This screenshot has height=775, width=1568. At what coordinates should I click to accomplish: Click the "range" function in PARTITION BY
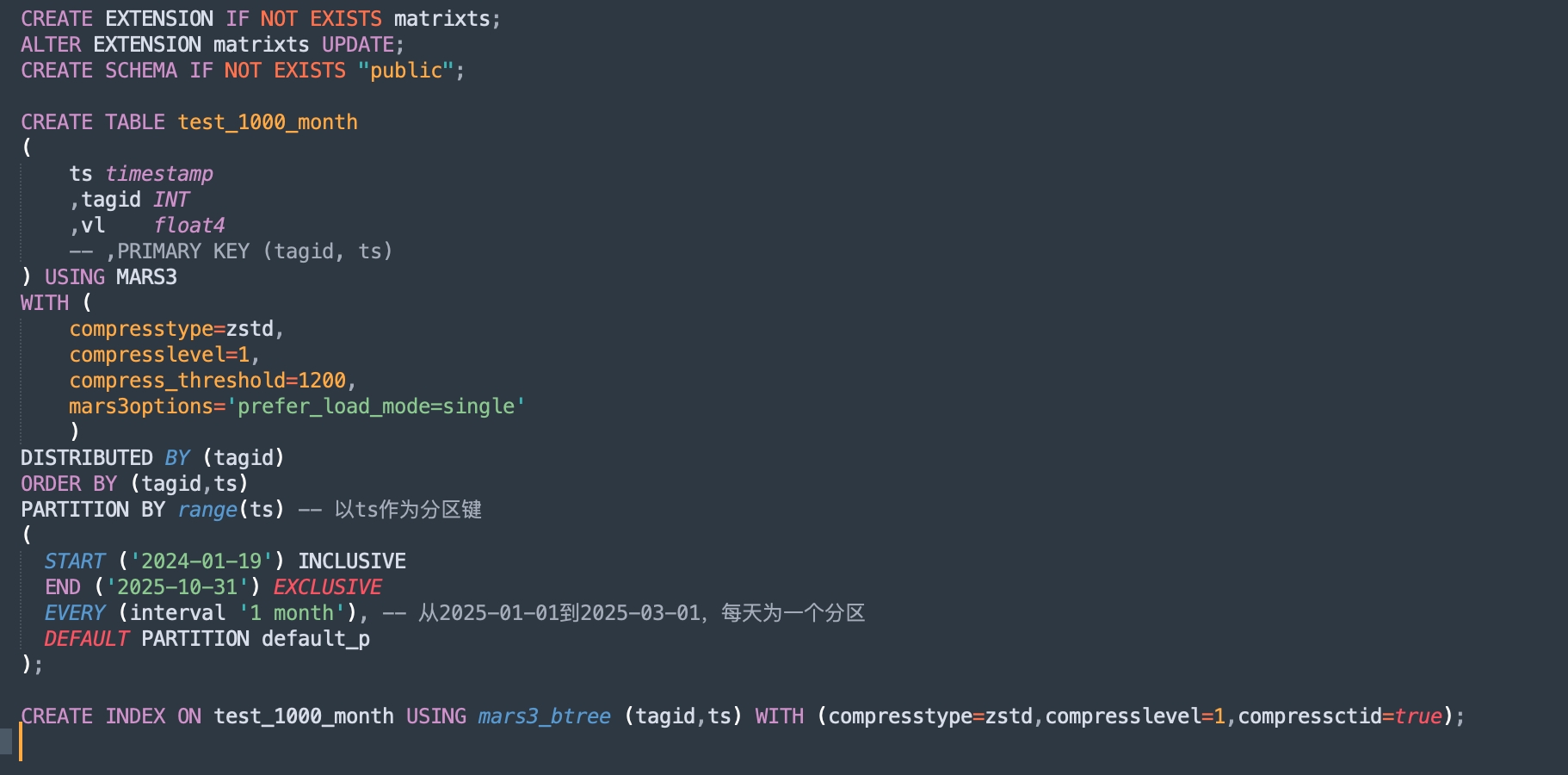coord(207,510)
